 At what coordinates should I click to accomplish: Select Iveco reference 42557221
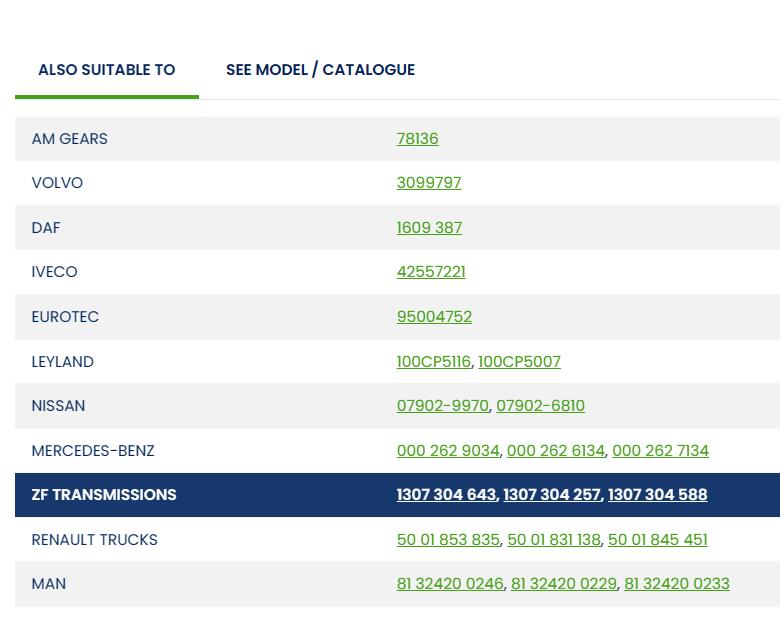pos(431,272)
